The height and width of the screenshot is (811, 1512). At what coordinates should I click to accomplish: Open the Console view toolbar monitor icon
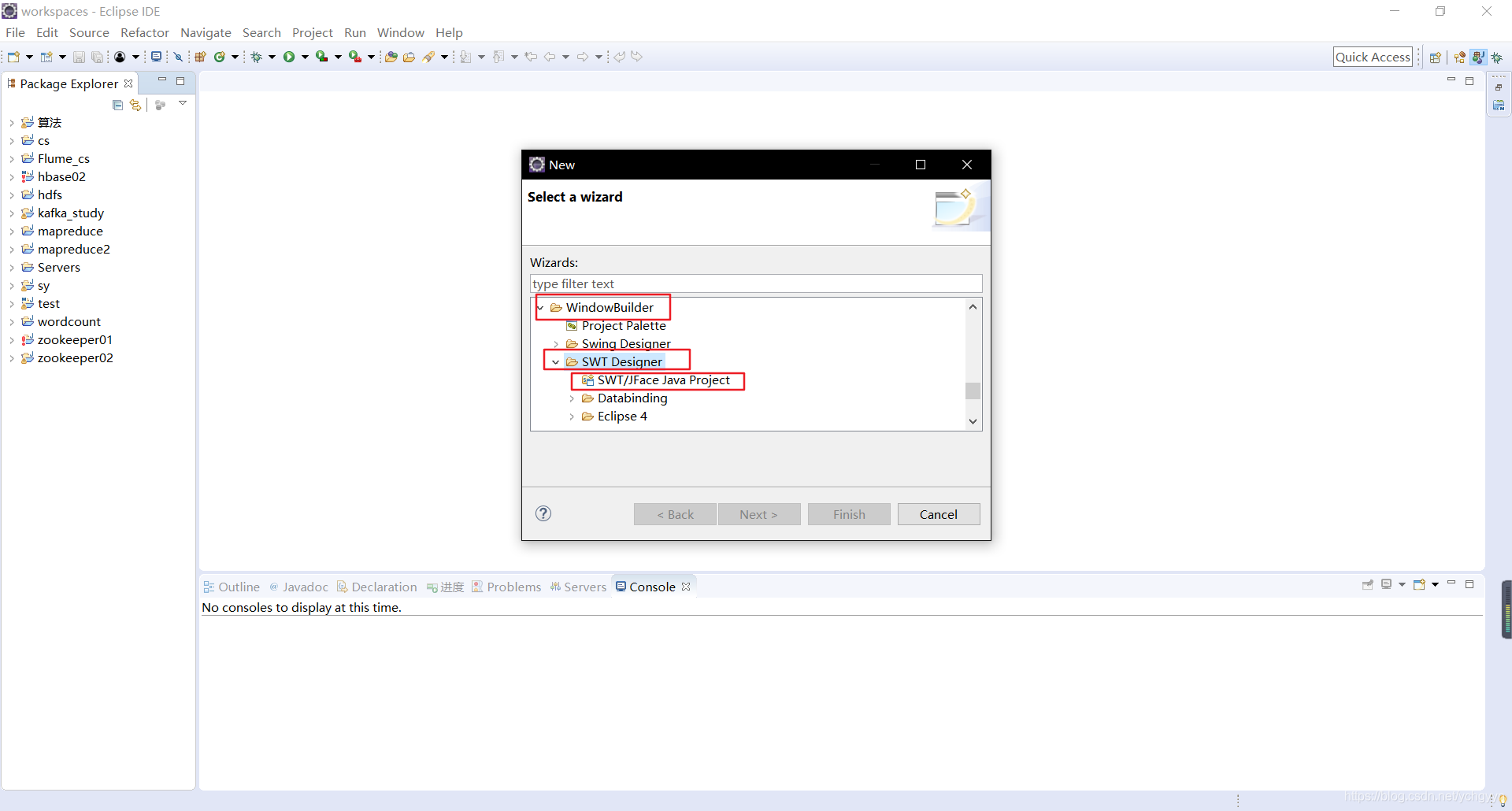pos(156,57)
